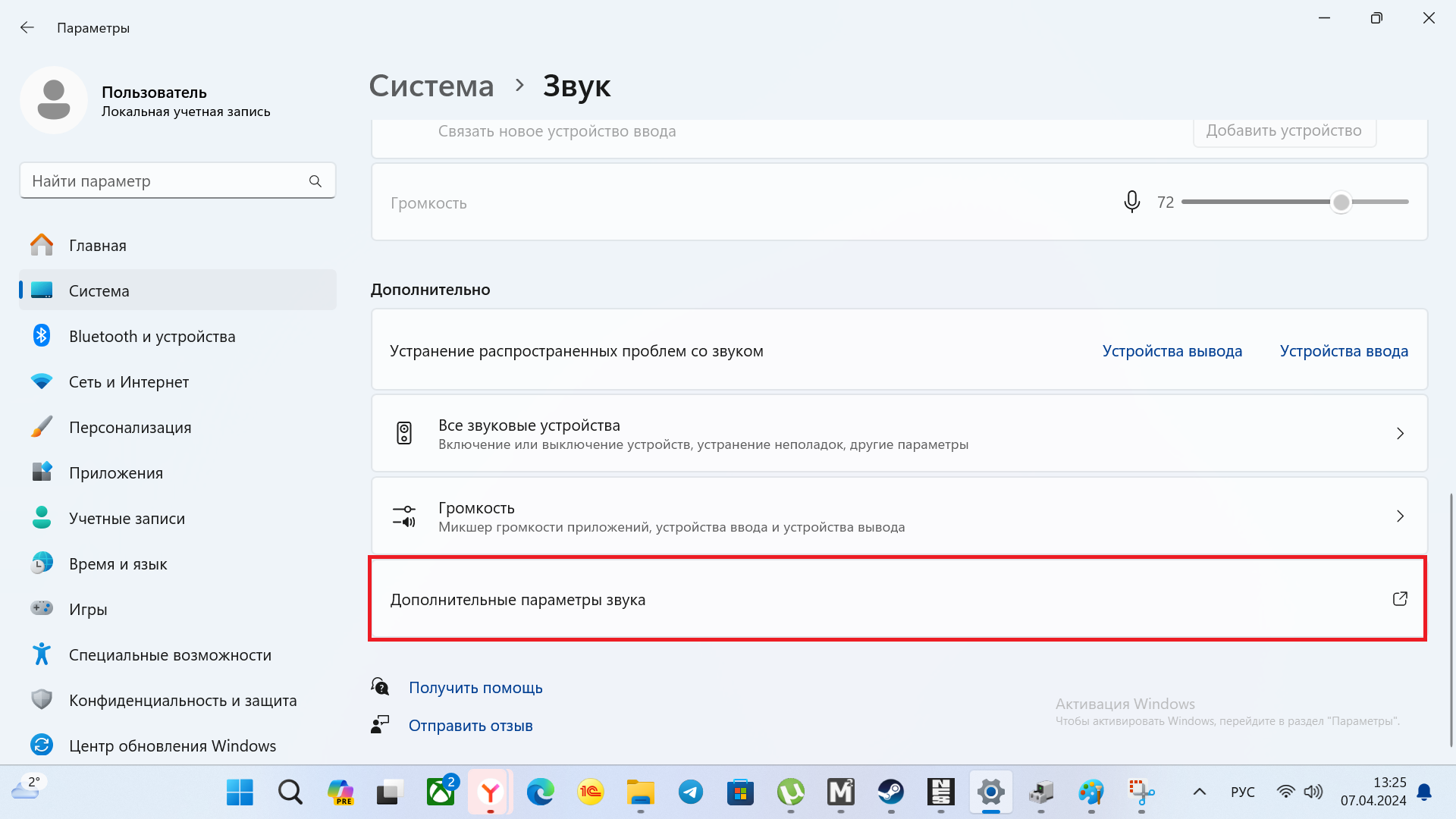Show hidden tray icons chevron
Image resolution: width=1456 pixels, height=819 pixels.
pos(1199,792)
